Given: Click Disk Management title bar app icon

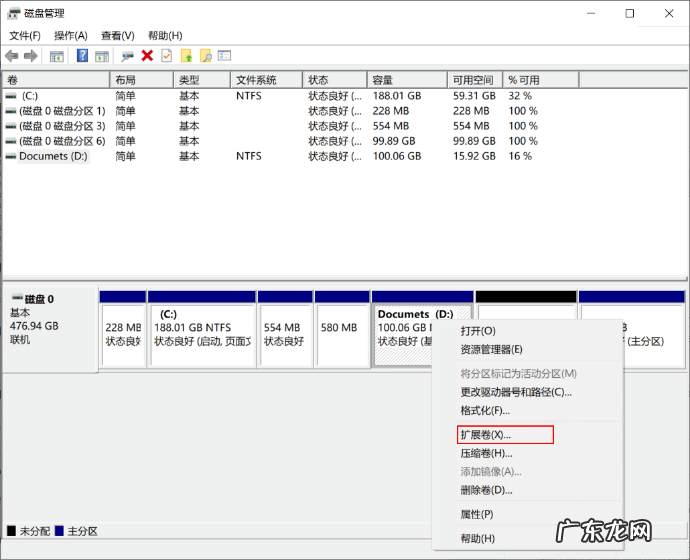Looking at the screenshot, I should [14, 14].
